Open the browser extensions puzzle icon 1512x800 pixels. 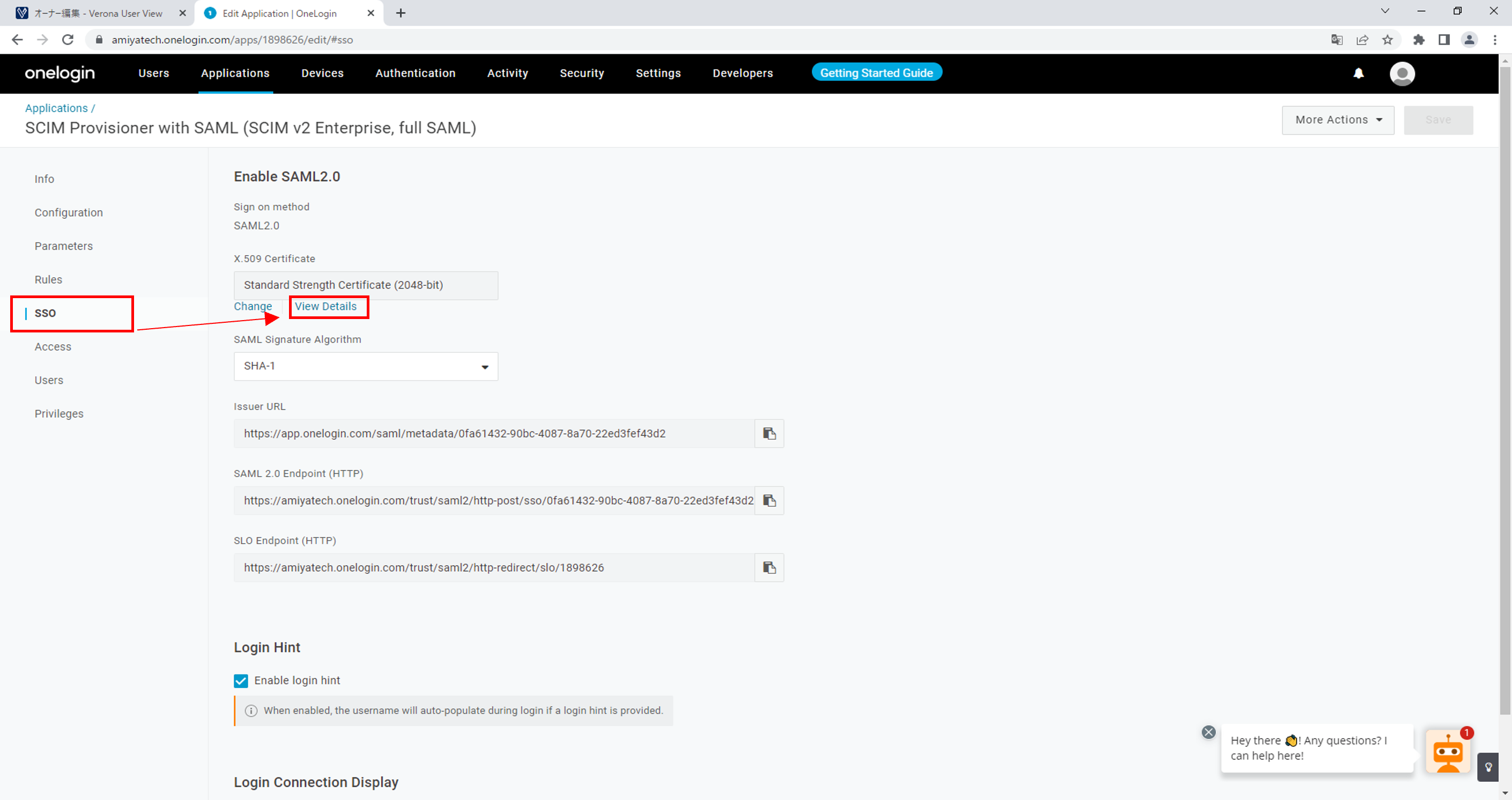coord(1419,40)
